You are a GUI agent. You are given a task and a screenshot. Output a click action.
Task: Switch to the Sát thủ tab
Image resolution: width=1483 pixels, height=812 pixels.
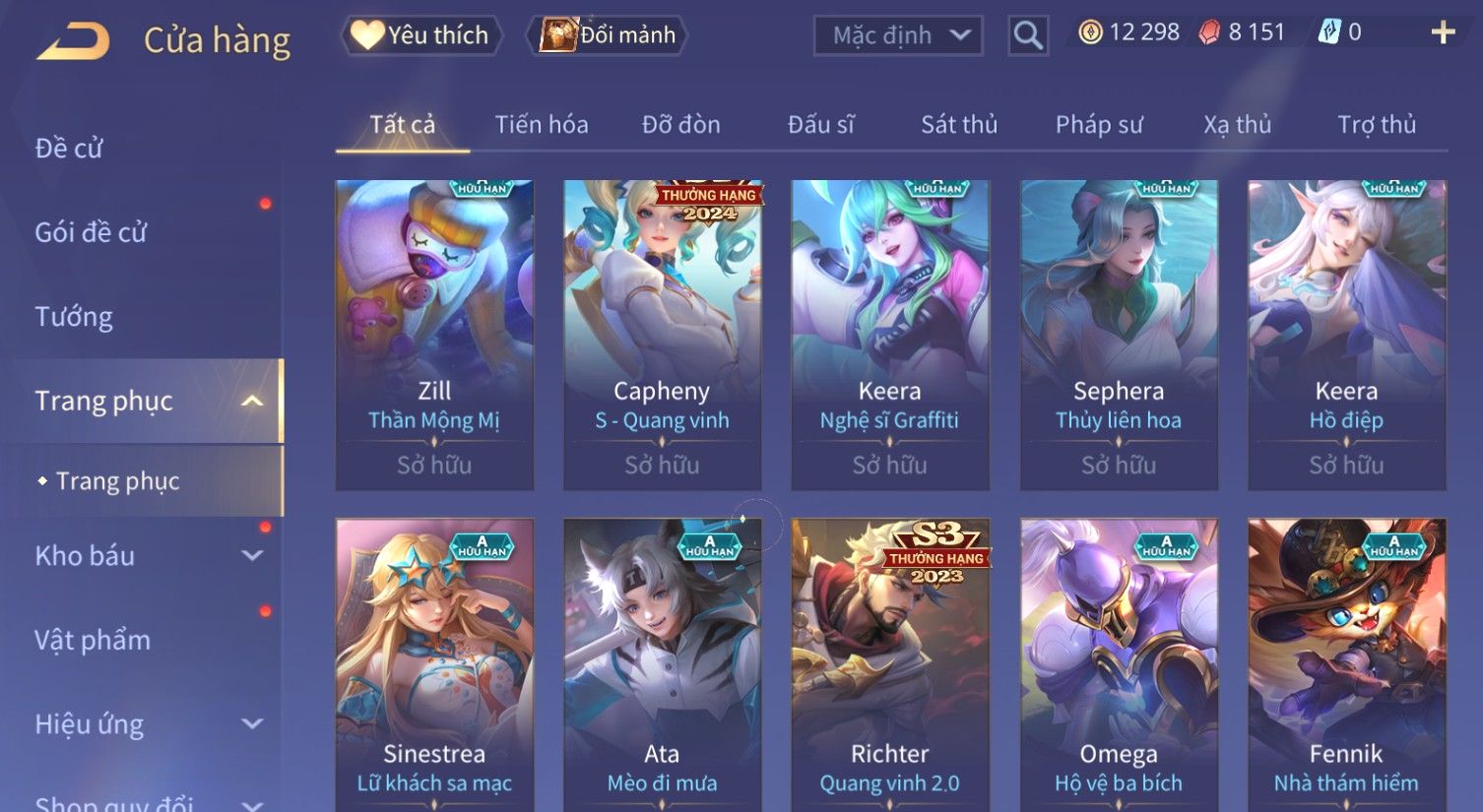tap(959, 124)
